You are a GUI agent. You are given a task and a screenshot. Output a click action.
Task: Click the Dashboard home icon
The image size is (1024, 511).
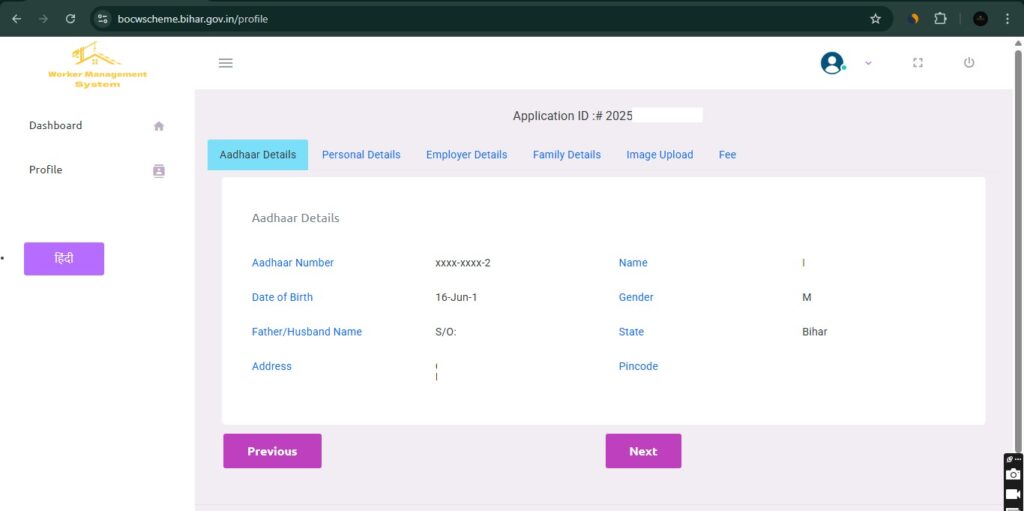click(159, 126)
